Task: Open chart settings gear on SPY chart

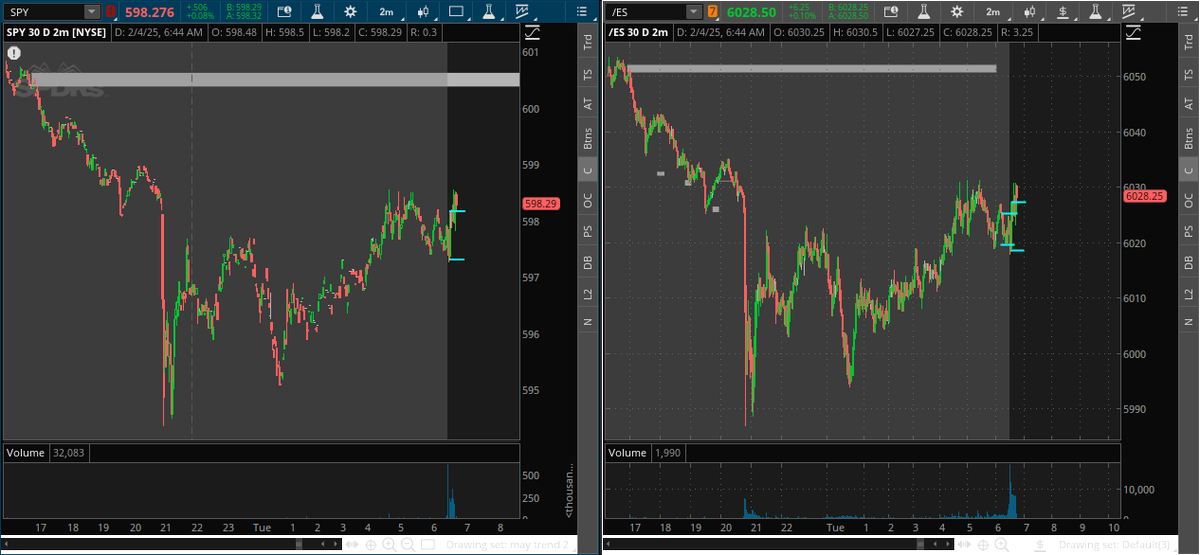Action: [350, 12]
